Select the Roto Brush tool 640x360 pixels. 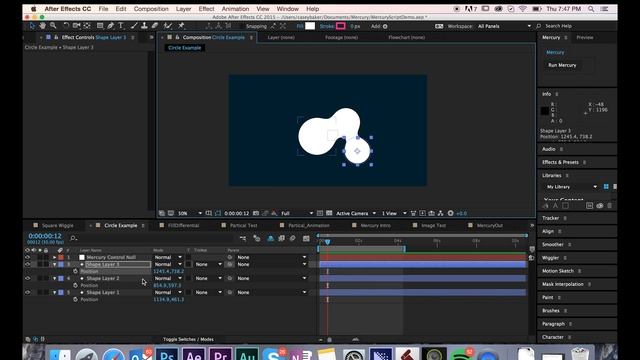(x=168, y=26)
